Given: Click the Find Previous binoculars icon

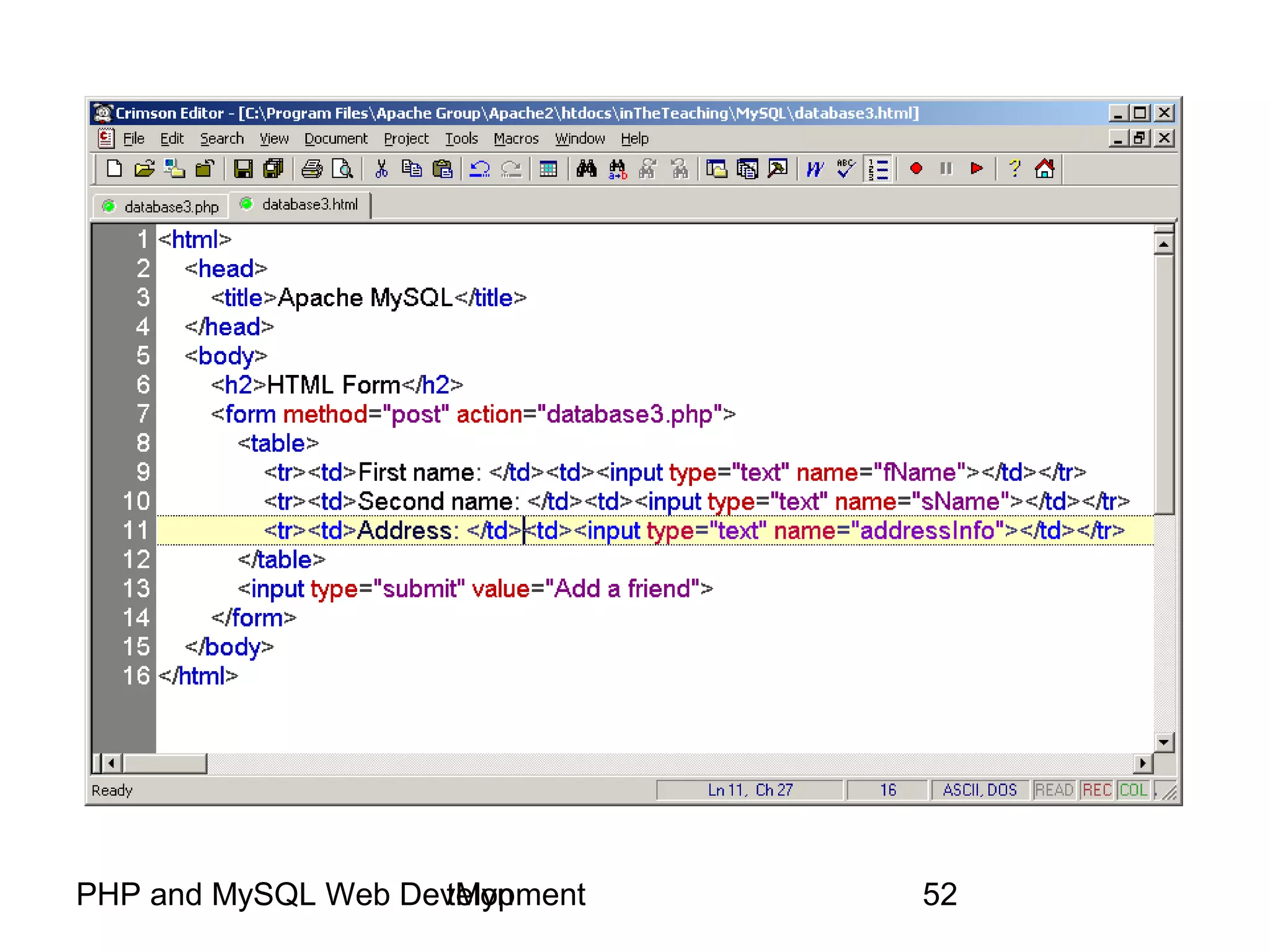Looking at the screenshot, I should tap(680, 169).
